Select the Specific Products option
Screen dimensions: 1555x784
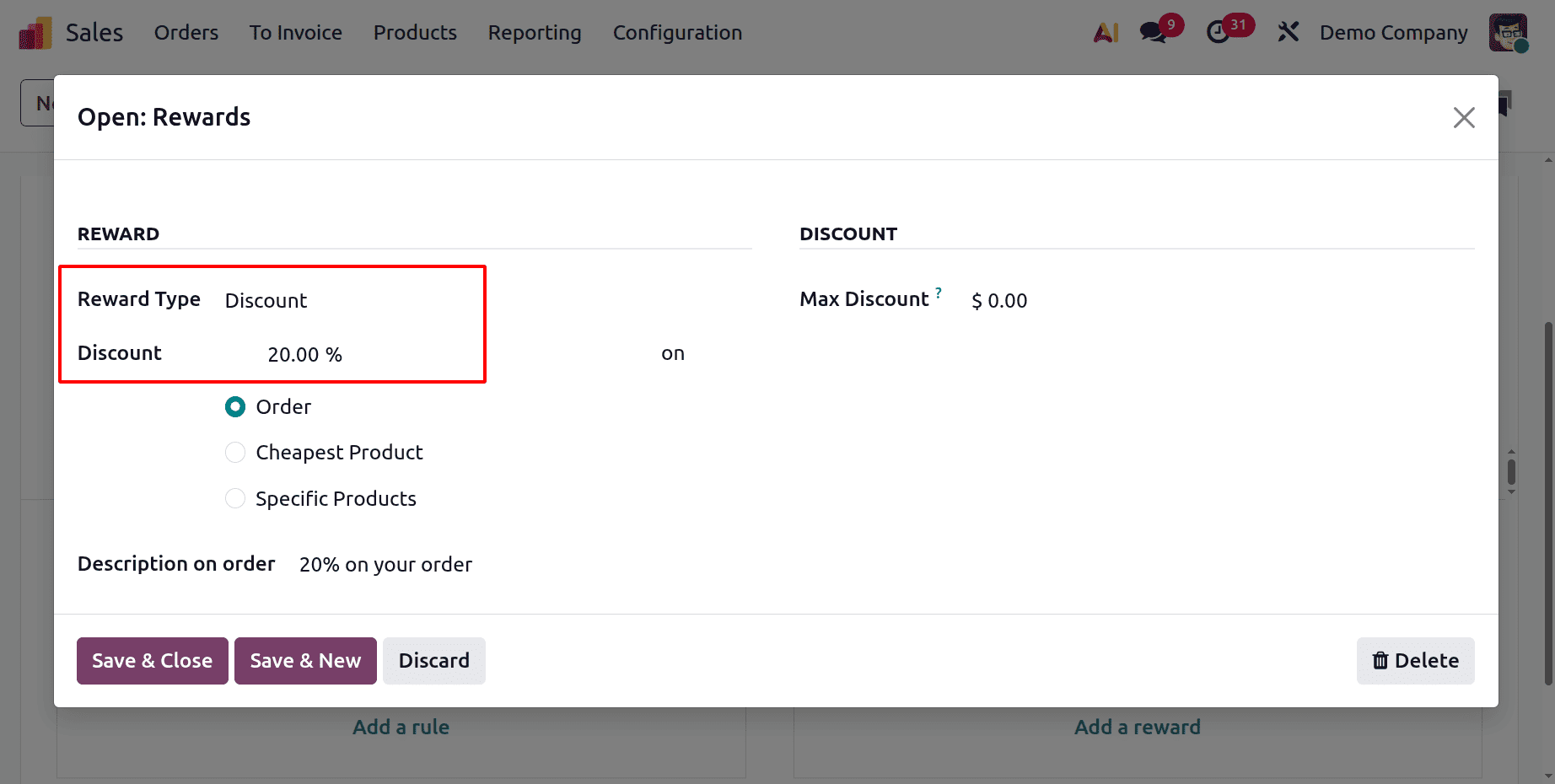[235, 498]
